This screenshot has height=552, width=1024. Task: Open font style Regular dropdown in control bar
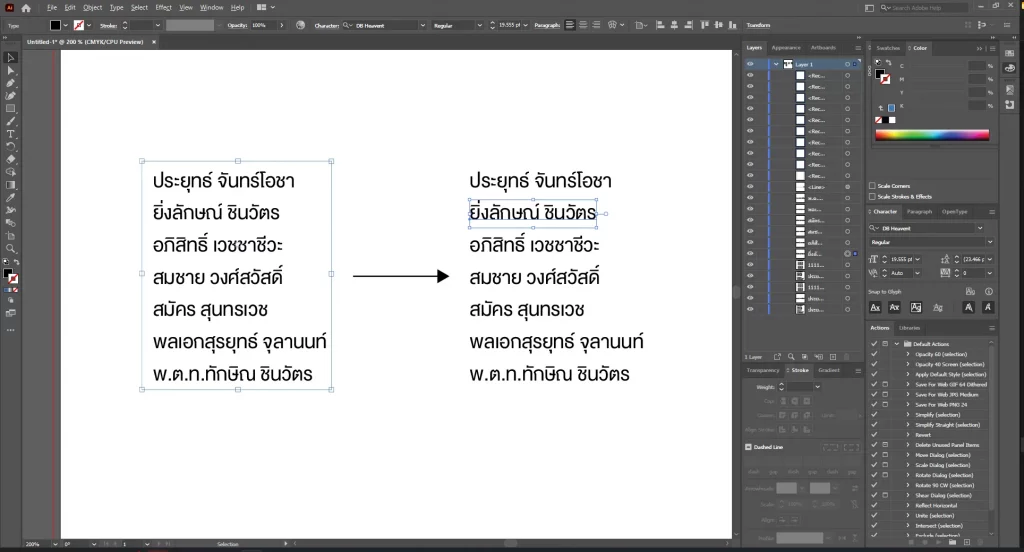point(479,25)
